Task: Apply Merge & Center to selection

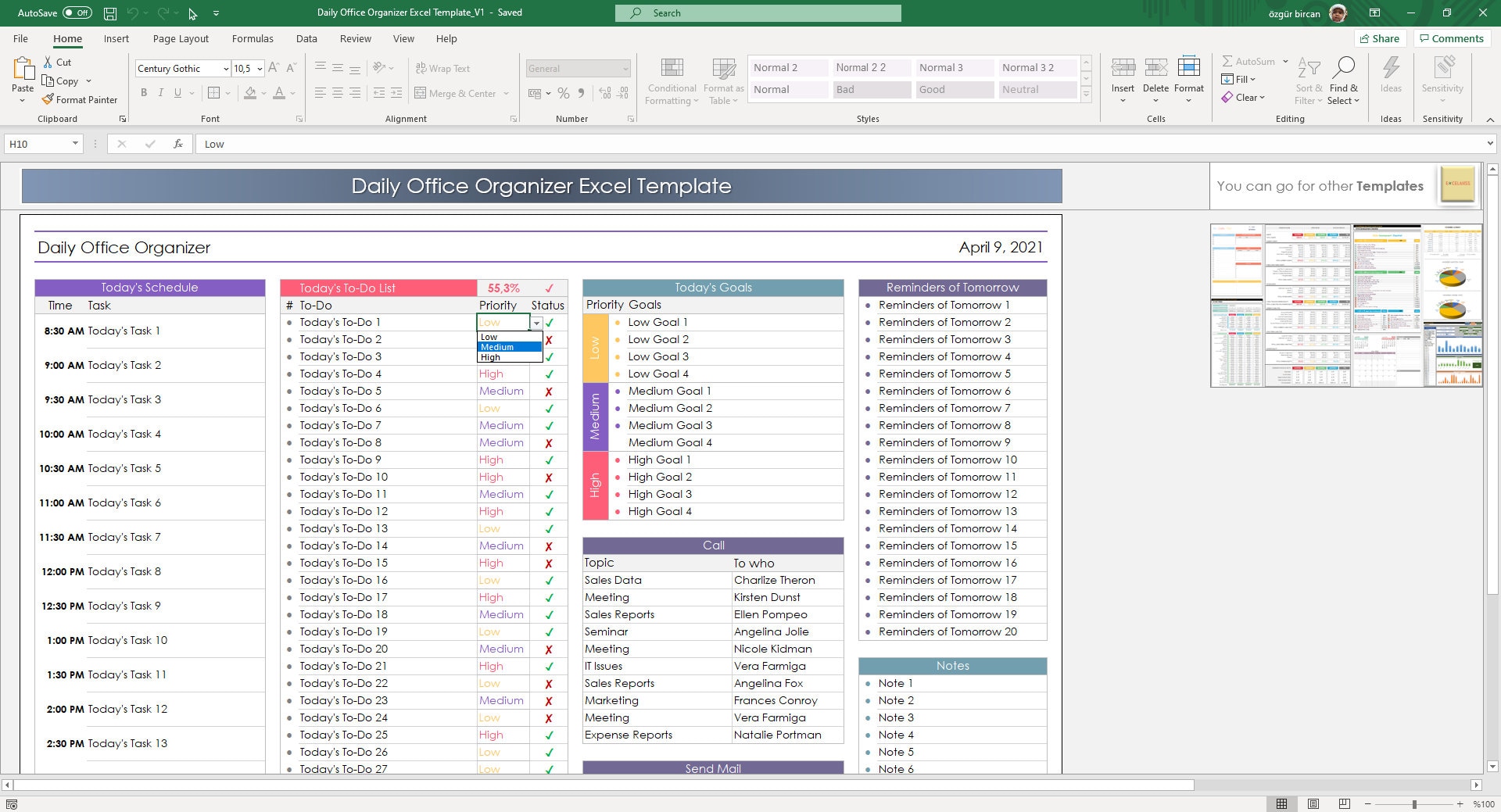Action: [457, 93]
